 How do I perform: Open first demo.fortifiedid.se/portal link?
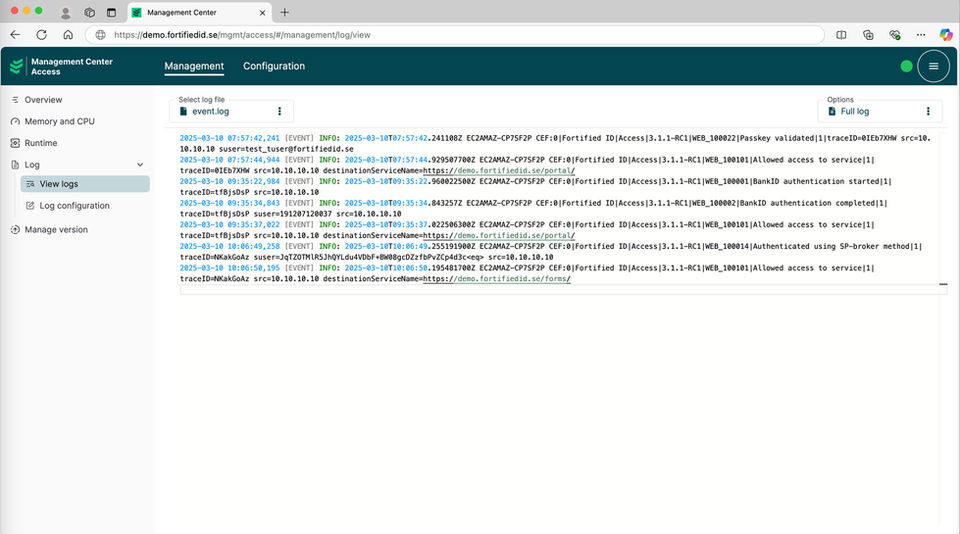[498, 171]
